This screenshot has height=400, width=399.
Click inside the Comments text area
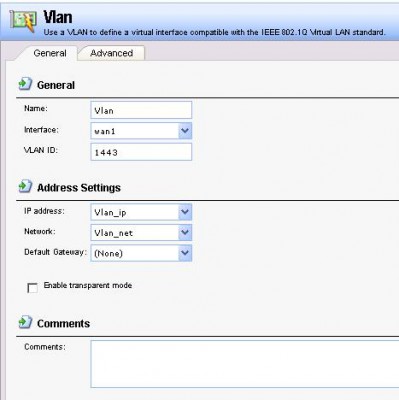[245, 364]
